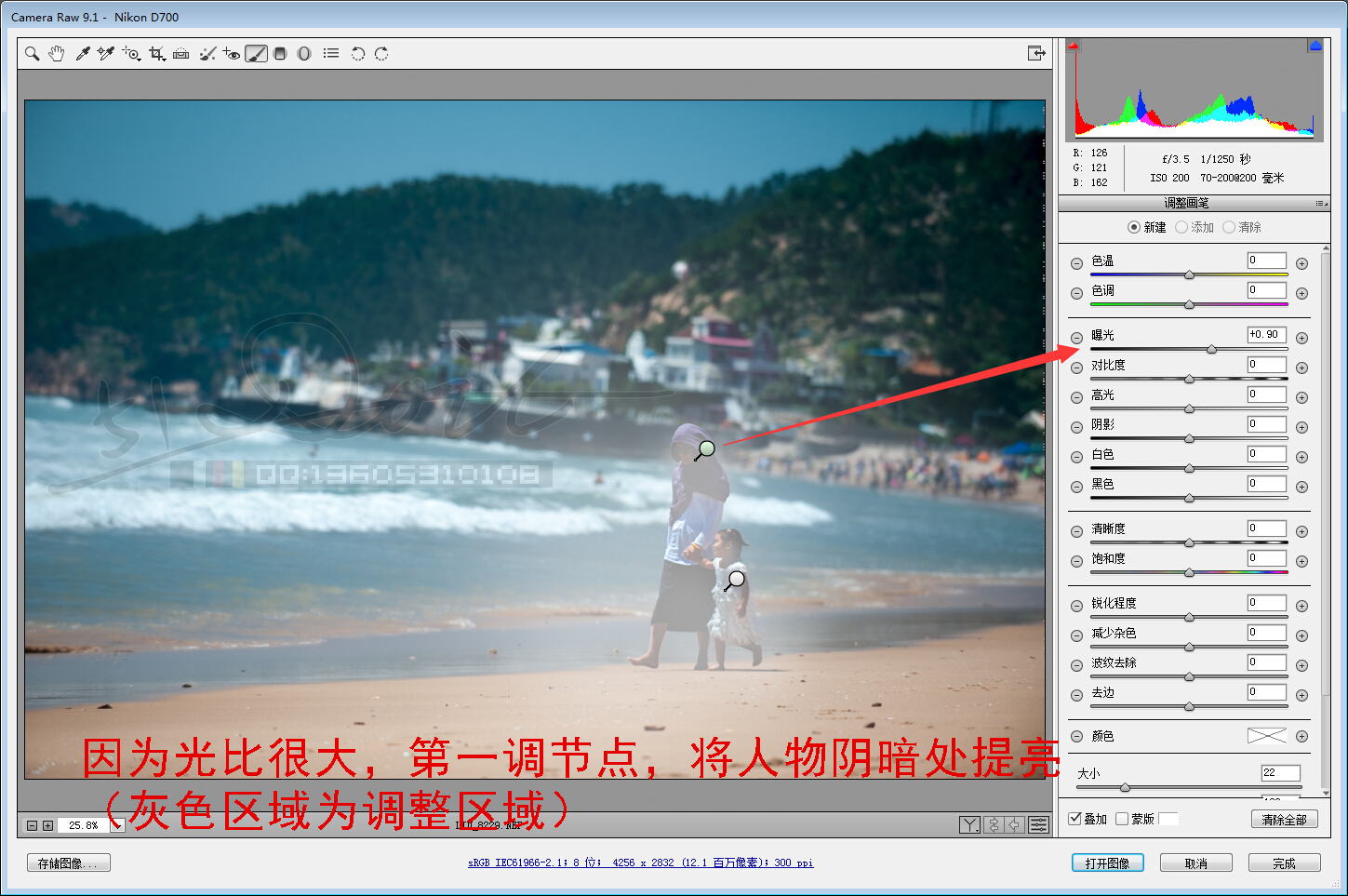Select the 新建 radio option
The height and width of the screenshot is (896, 1348).
[1134, 227]
